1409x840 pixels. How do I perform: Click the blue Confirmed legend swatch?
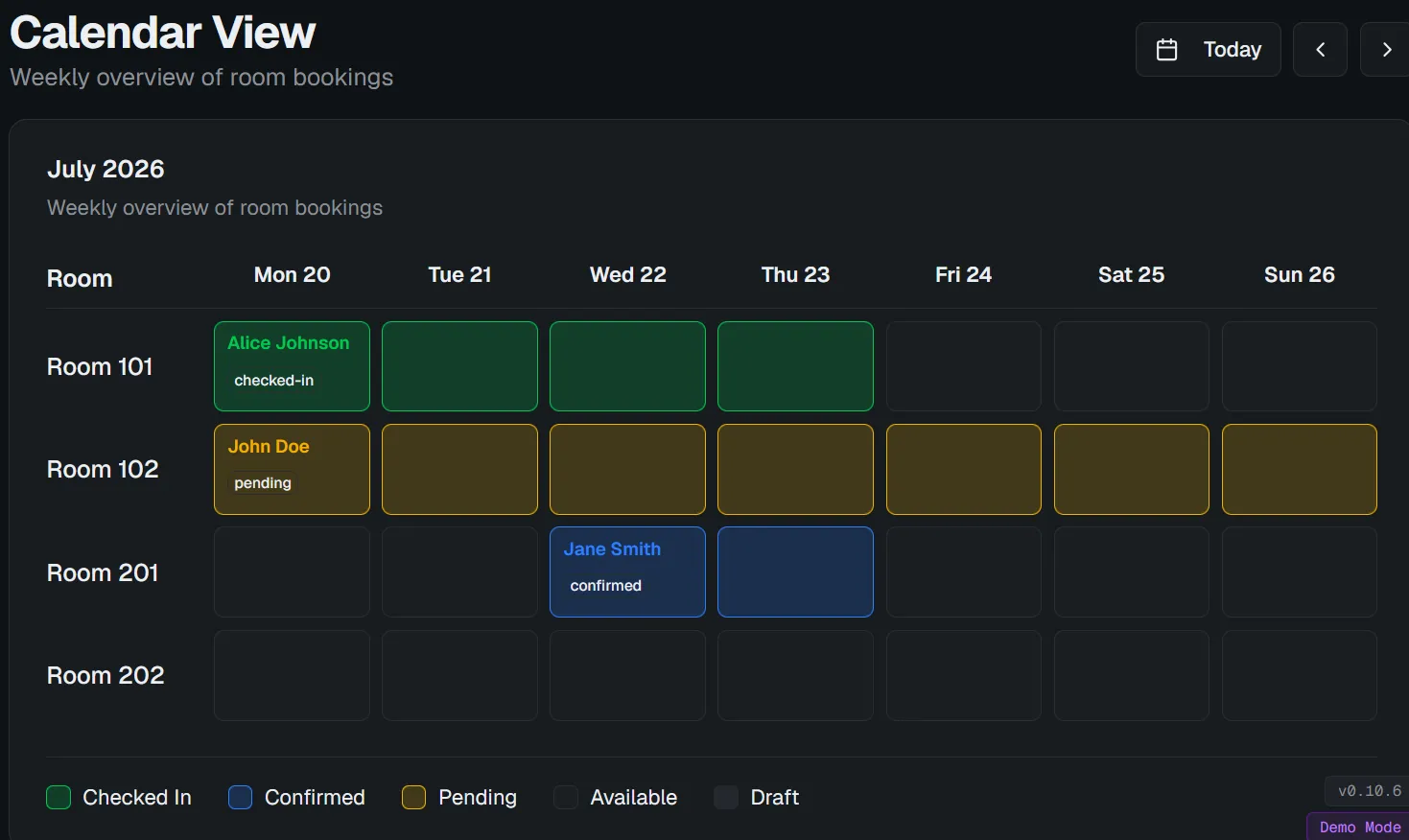(x=240, y=797)
